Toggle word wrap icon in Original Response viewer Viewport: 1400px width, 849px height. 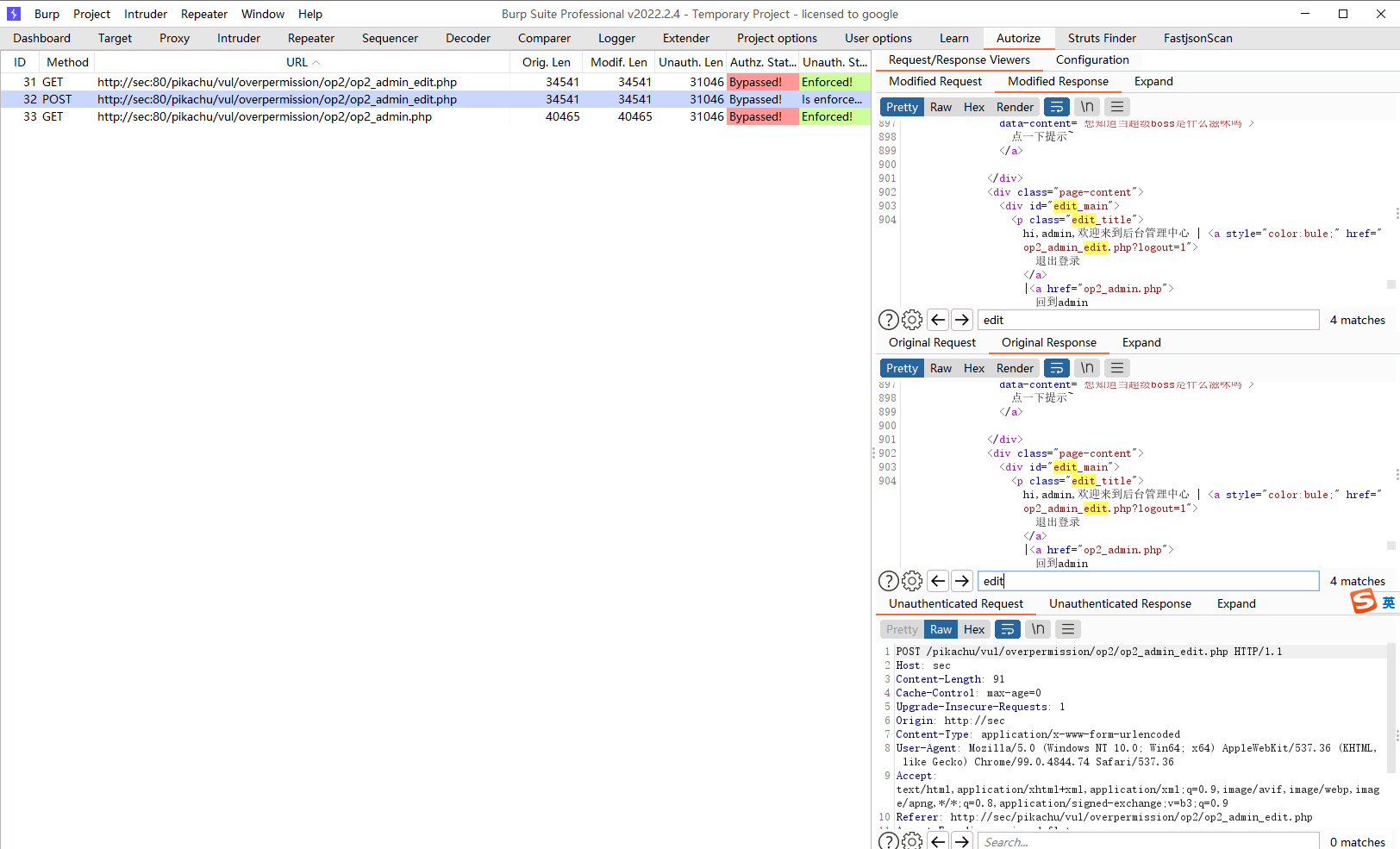[x=1056, y=368]
